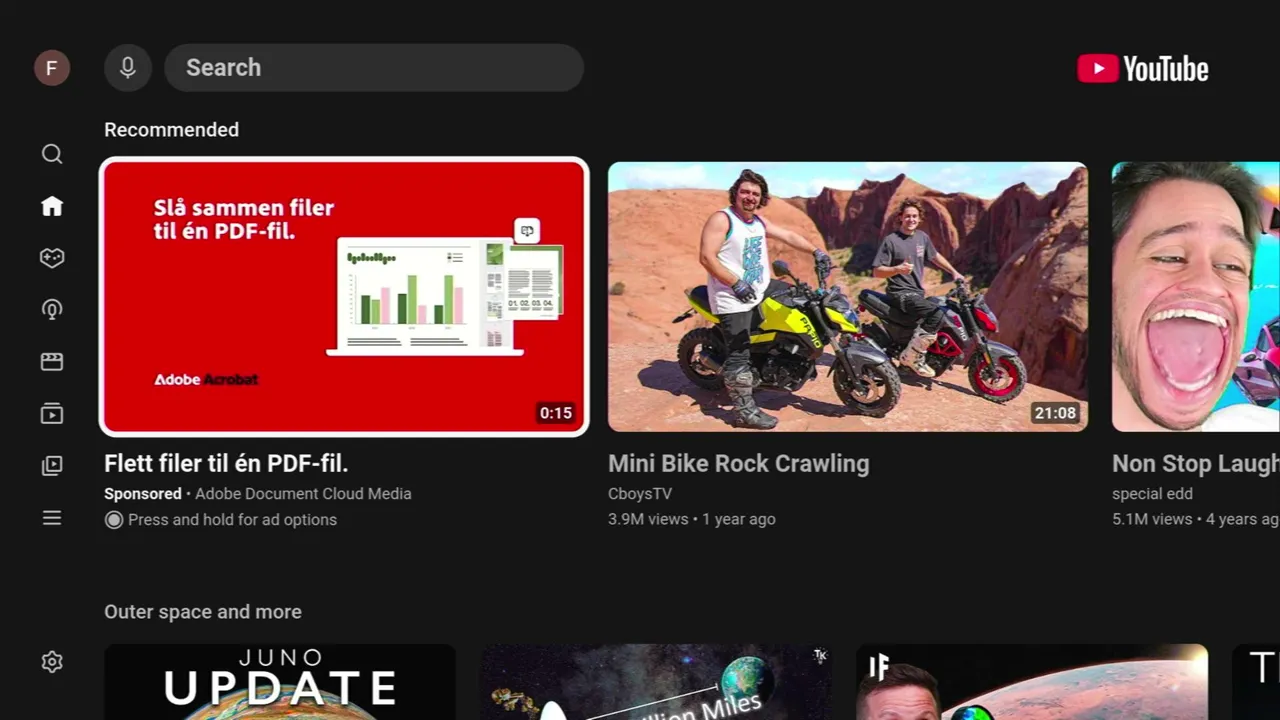The image size is (1280, 720).
Task: Click the 0:15 duration badge
Action: 556,413
